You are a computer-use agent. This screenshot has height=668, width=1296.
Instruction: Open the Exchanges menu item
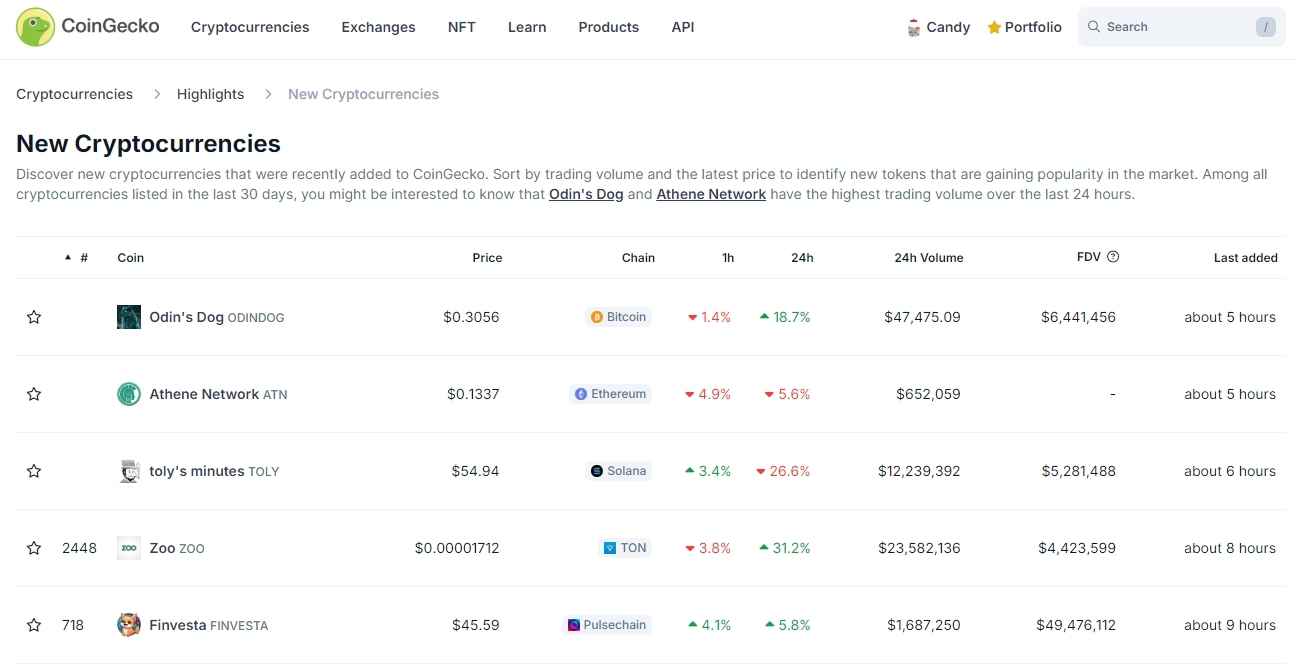[378, 27]
